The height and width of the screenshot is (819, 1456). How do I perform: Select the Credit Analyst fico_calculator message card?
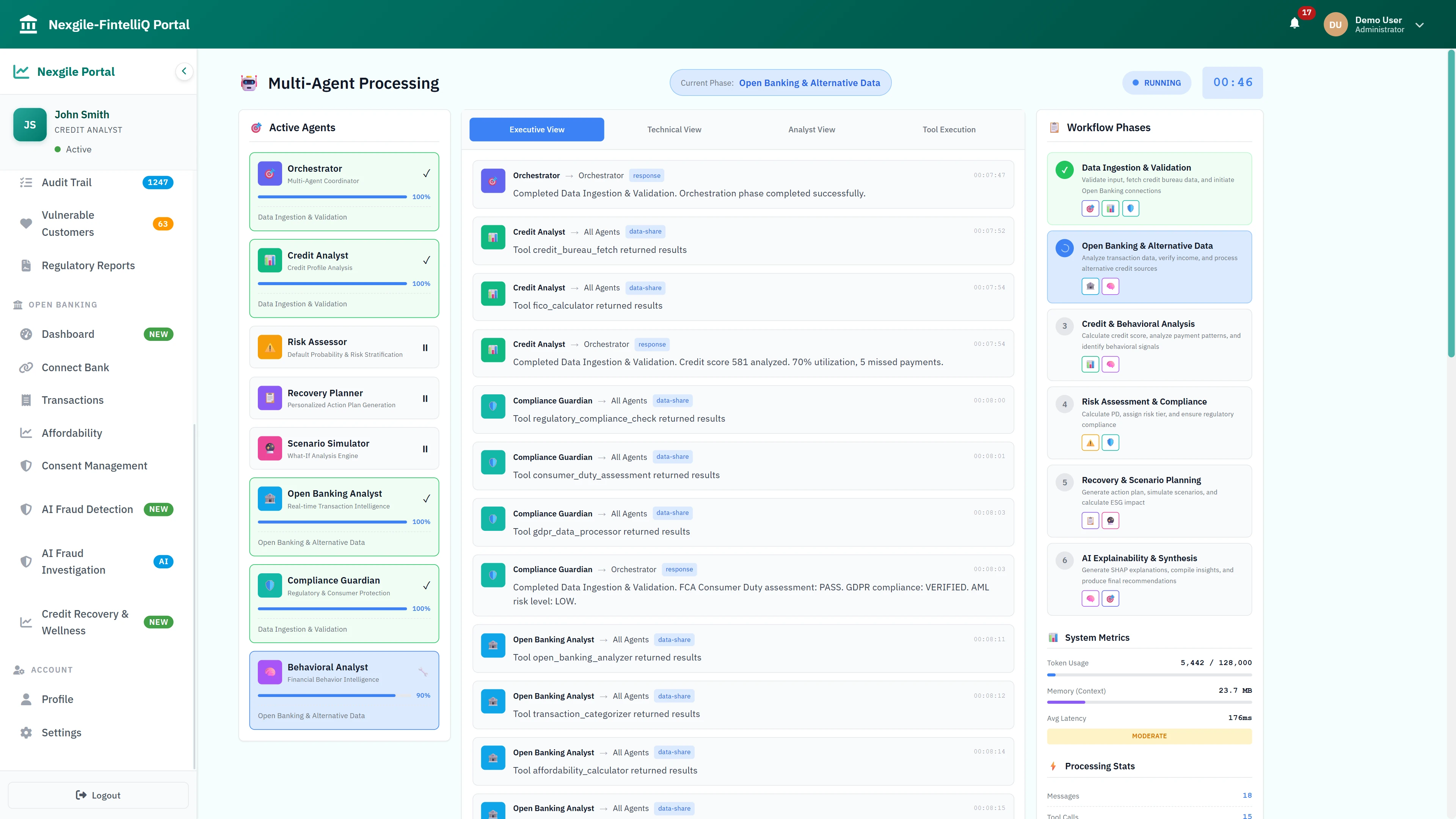tap(743, 297)
